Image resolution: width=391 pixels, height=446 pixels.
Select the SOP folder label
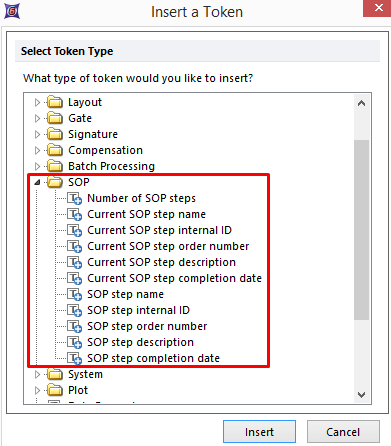(79, 182)
